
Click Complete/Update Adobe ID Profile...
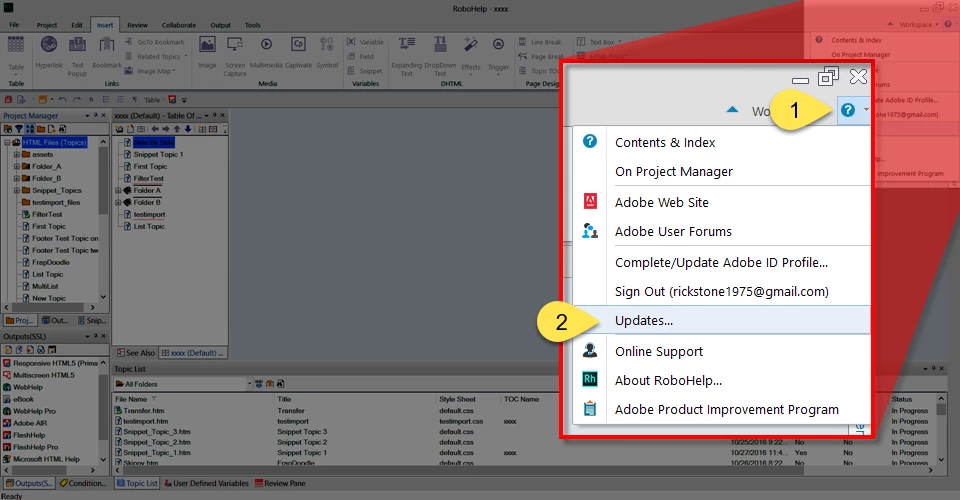click(722, 262)
